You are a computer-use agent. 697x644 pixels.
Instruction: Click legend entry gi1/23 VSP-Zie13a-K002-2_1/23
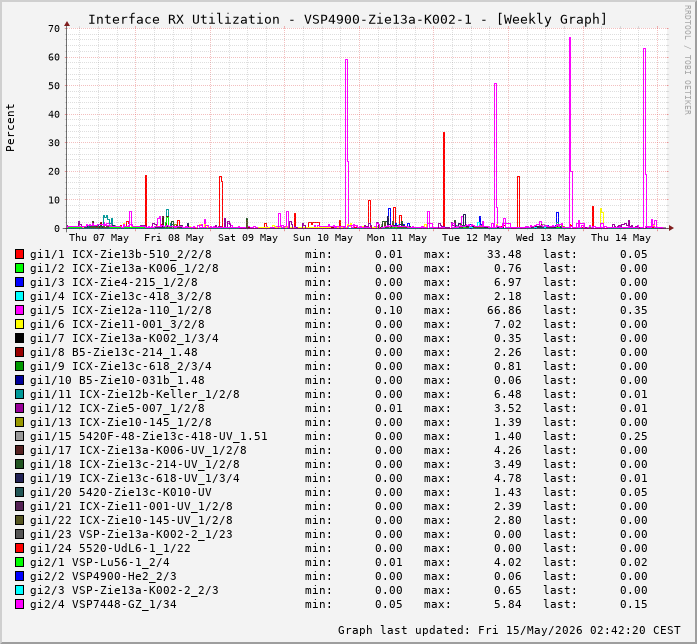(x=131, y=534)
